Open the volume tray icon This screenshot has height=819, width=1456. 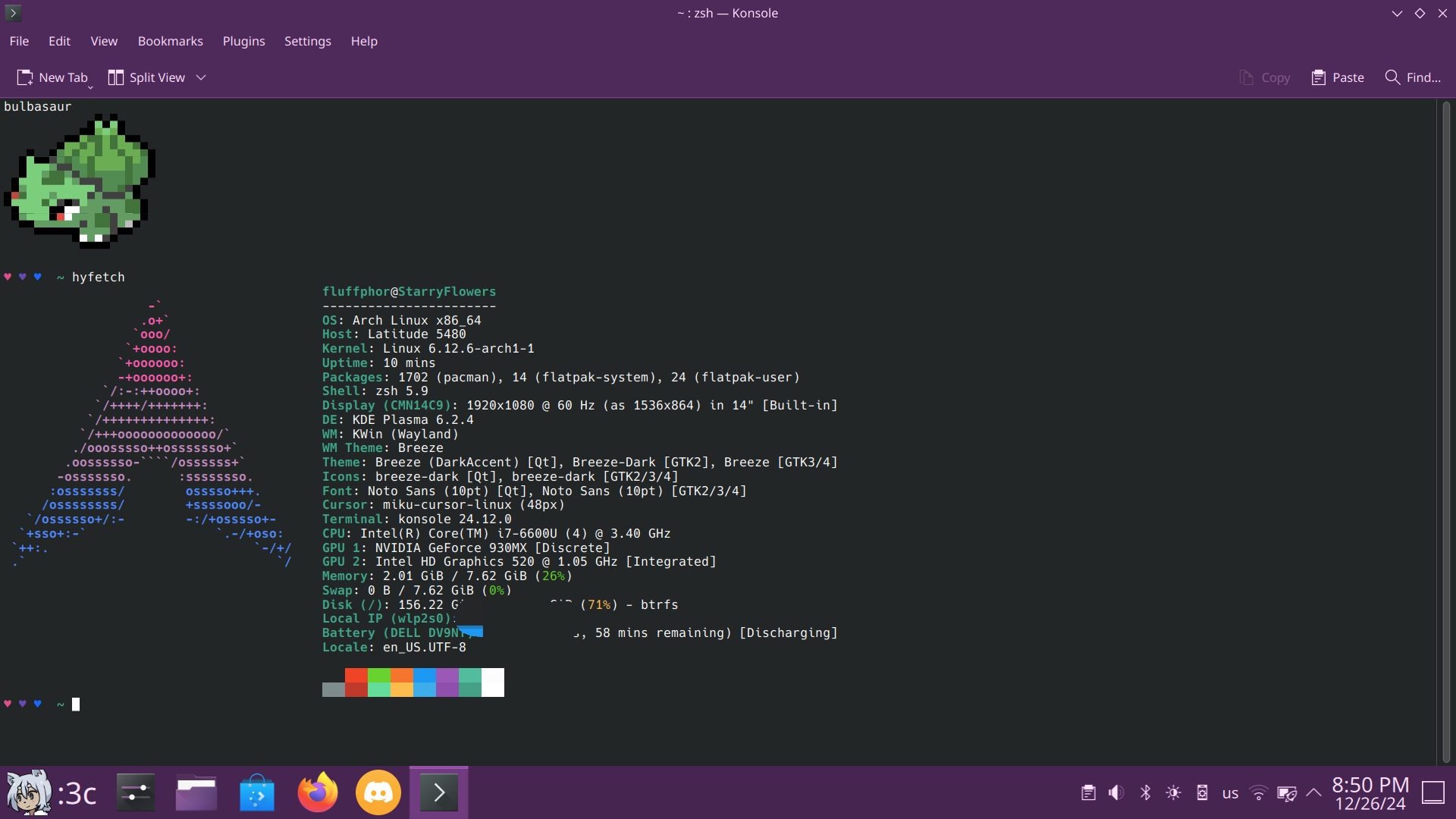click(1116, 793)
